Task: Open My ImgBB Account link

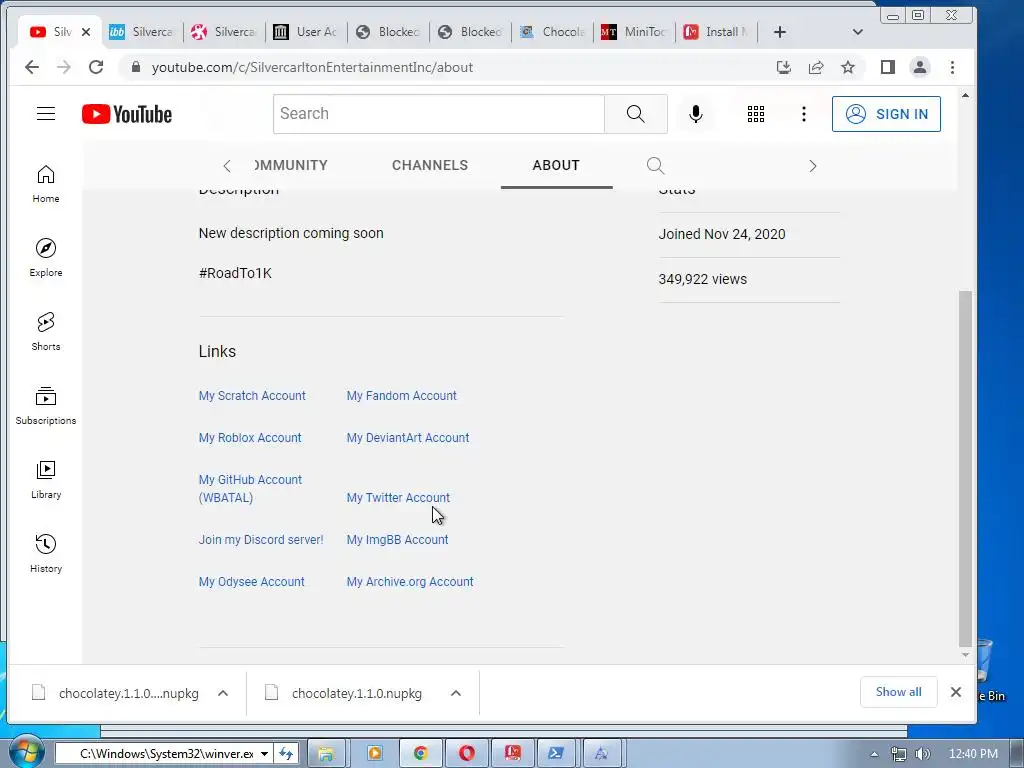Action: [x=397, y=539]
